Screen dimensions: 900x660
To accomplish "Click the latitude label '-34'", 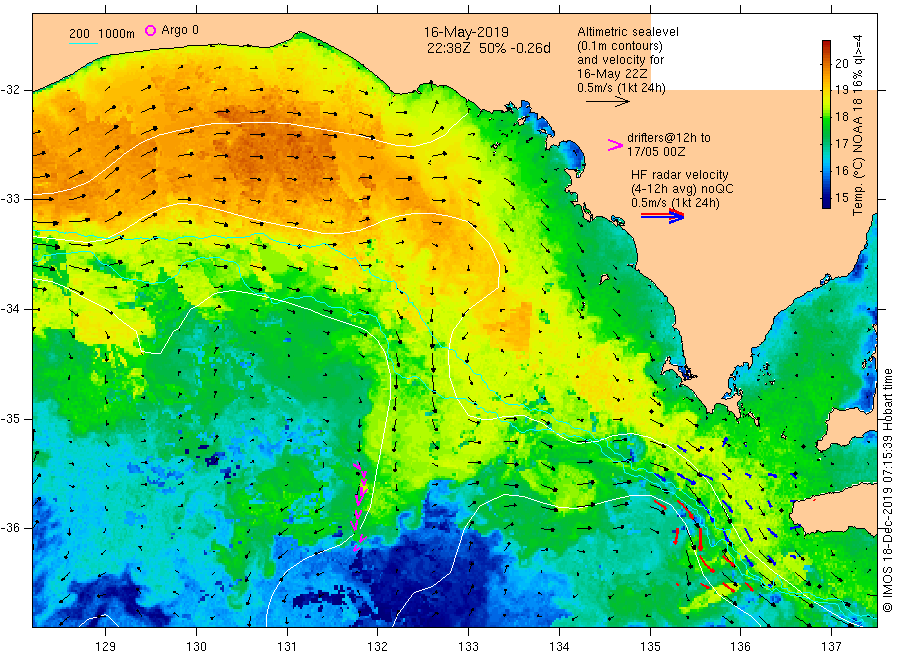I will 11,309.
